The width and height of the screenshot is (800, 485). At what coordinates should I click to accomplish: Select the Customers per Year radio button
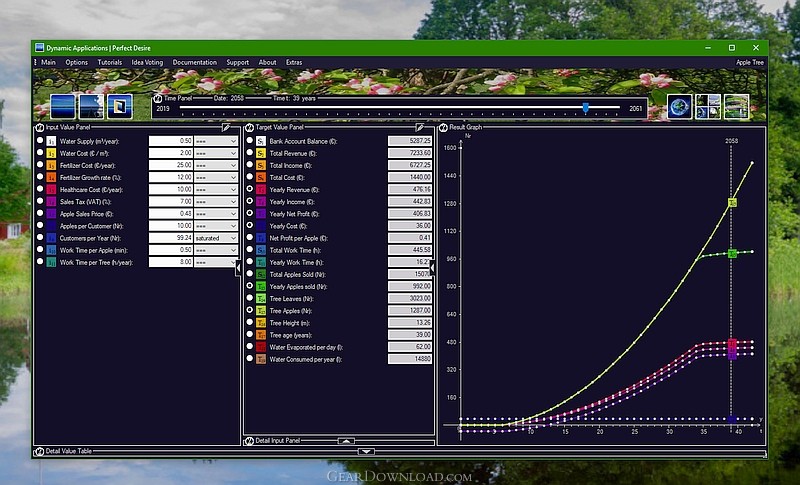pos(40,237)
